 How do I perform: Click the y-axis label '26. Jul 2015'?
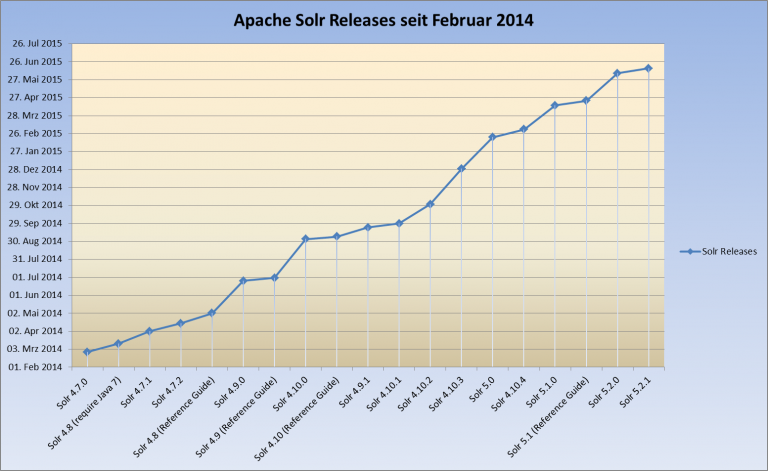click(38, 43)
